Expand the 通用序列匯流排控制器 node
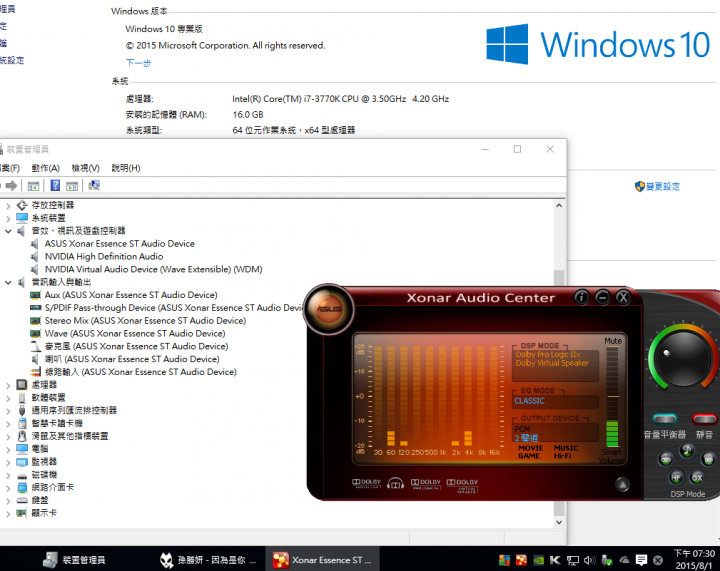Viewport: 720px width, 571px height. point(8,411)
